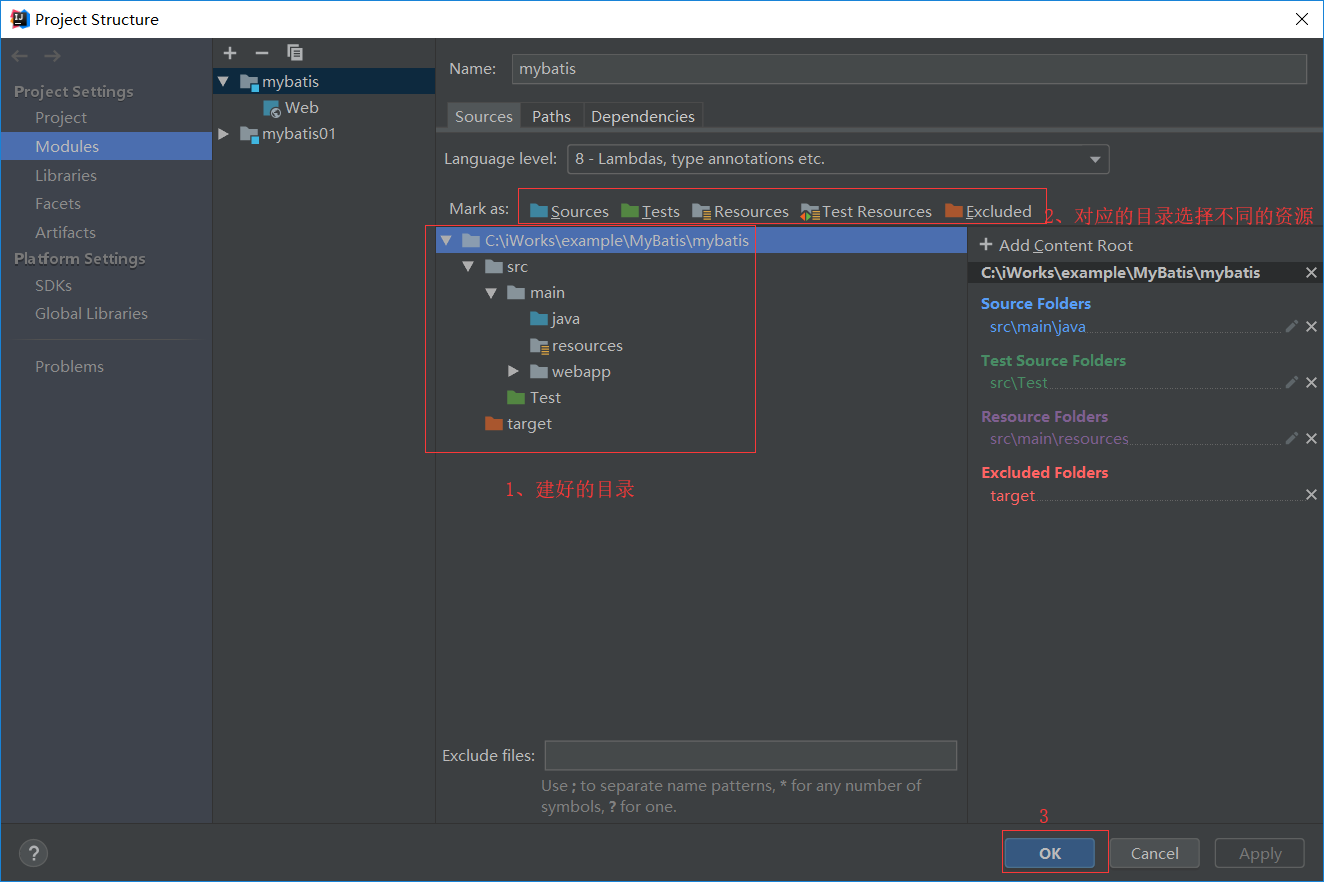Image resolution: width=1324 pixels, height=882 pixels.
Task: Mark folder as Tests
Action: (650, 211)
